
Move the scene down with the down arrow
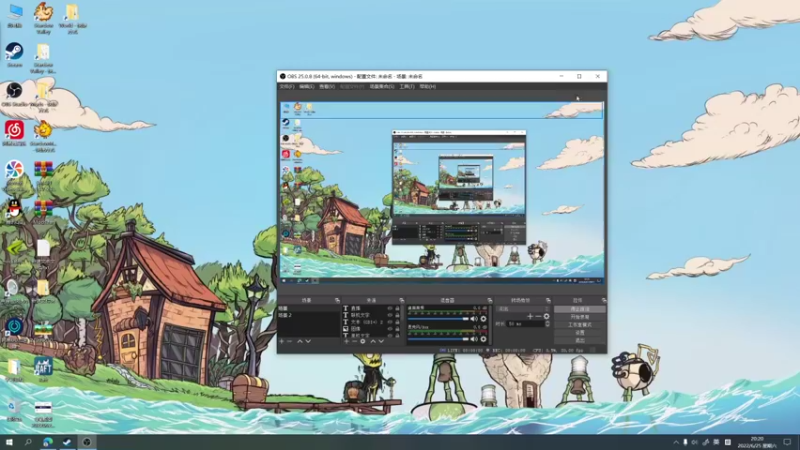pyautogui.click(x=308, y=341)
